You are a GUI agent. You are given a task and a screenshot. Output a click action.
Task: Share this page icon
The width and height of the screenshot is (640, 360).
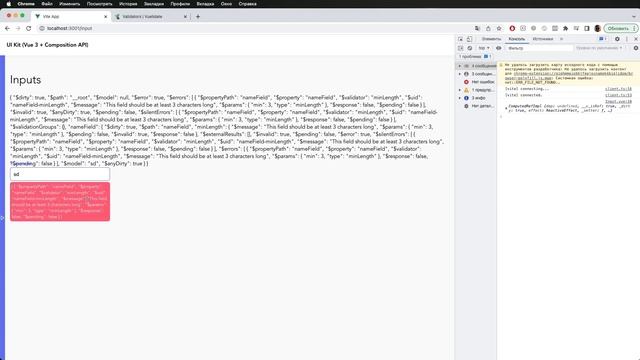tap(488, 28)
